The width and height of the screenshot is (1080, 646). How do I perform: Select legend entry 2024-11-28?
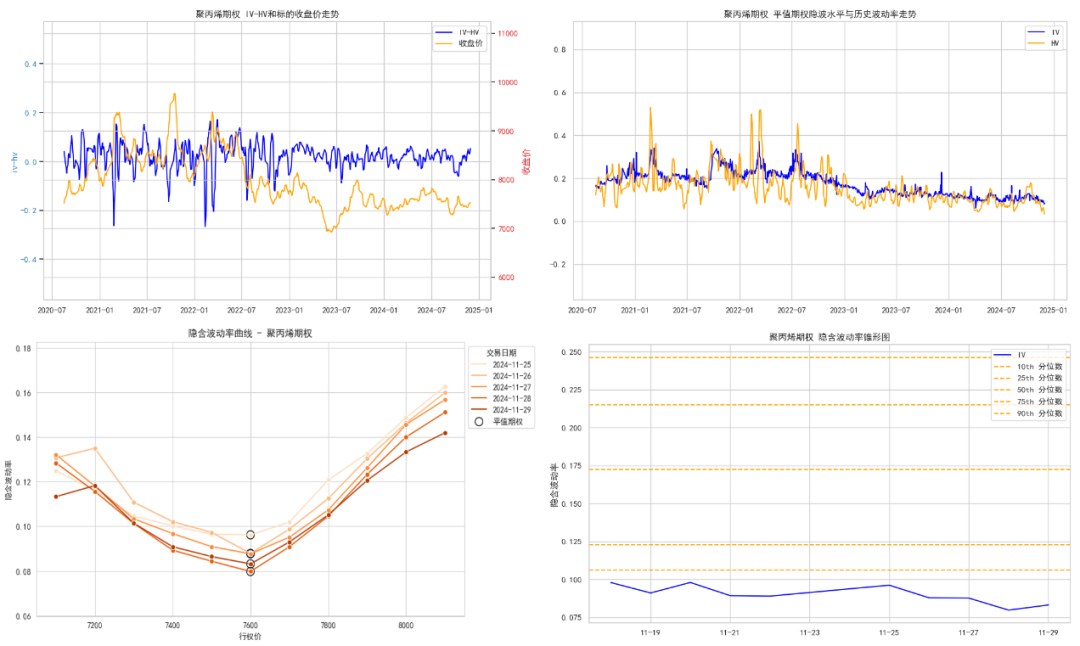(501, 398)
